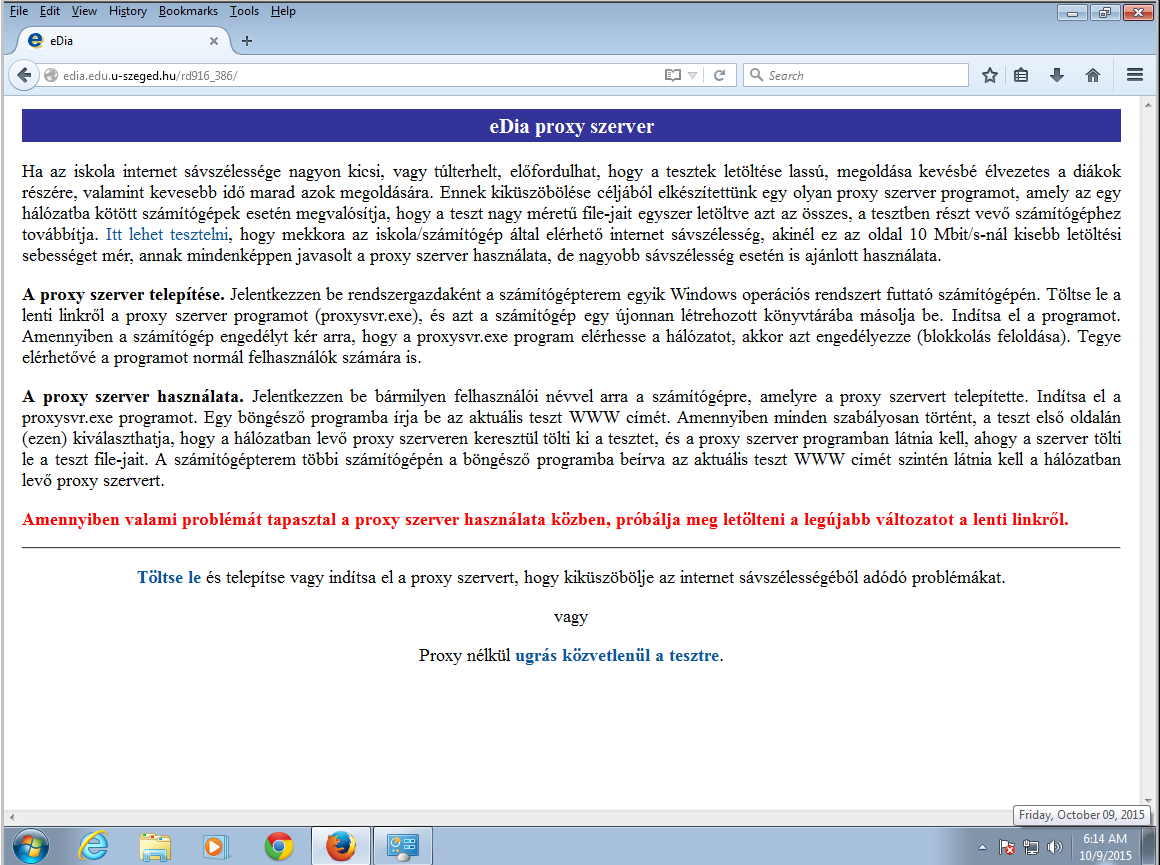Screen dimensions: 1160x865
Task: Show bookmarks list icon
Action: pyautogui.click(x=1021, y=75)
